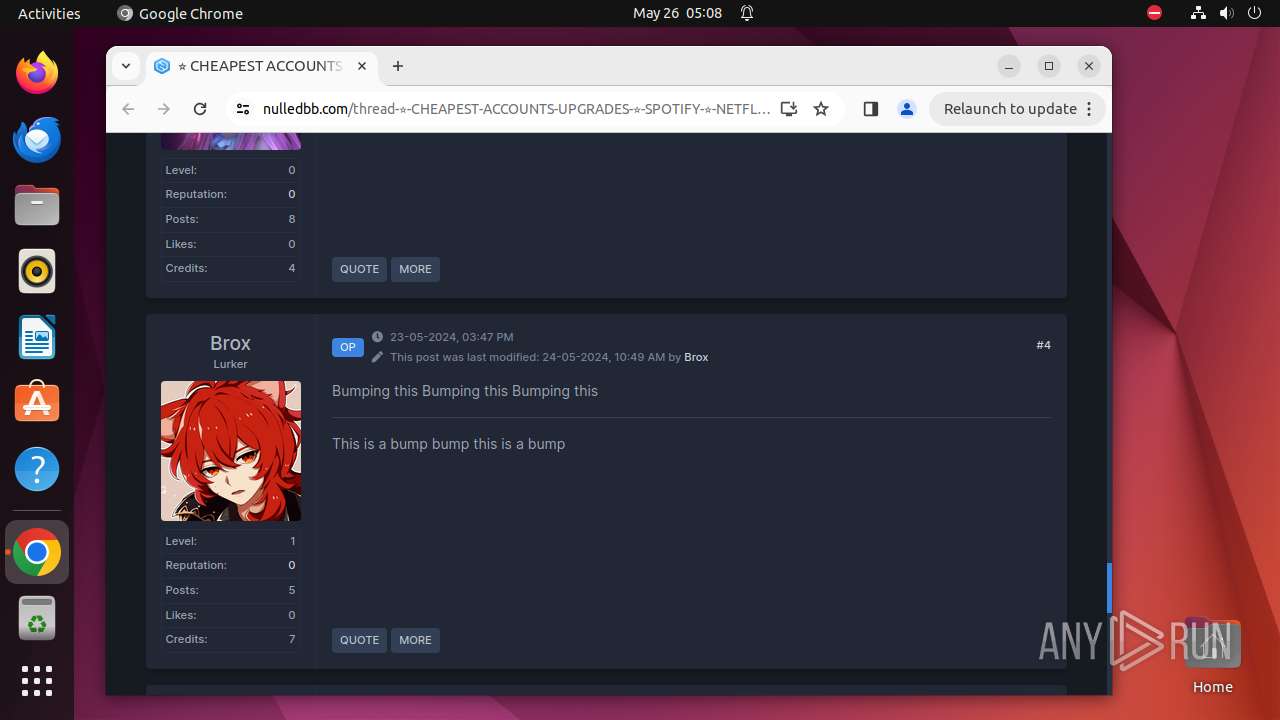Open a new tab
Screen dimensions: 1280x720
coord(398,66)
